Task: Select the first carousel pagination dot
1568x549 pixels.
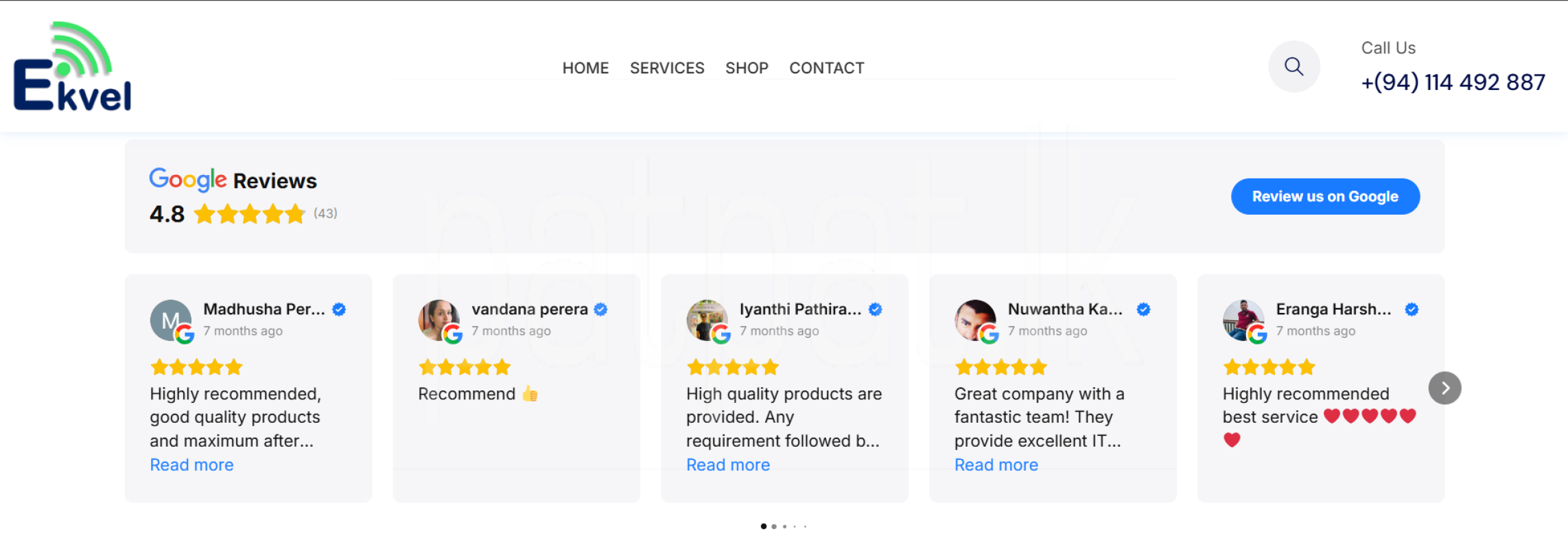Action: (x=764, y=526)
